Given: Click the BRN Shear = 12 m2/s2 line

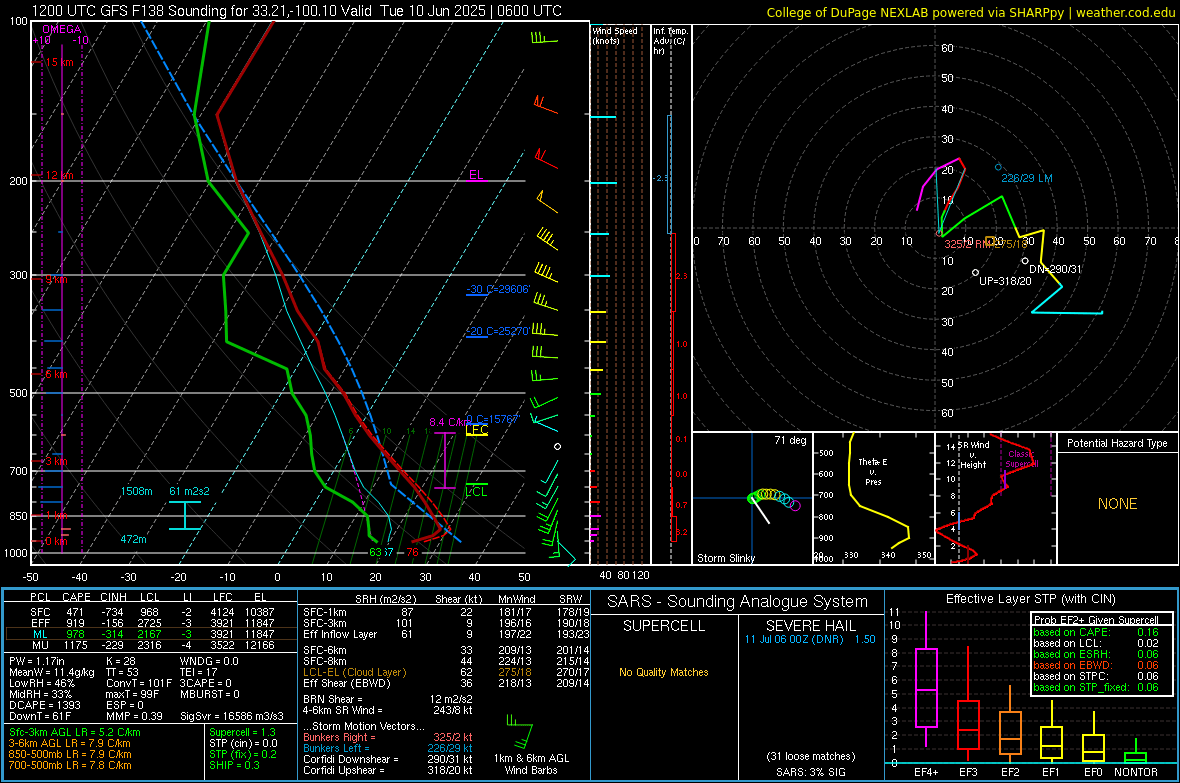Looking at the screenshot, I should click(x=388, y=699).
